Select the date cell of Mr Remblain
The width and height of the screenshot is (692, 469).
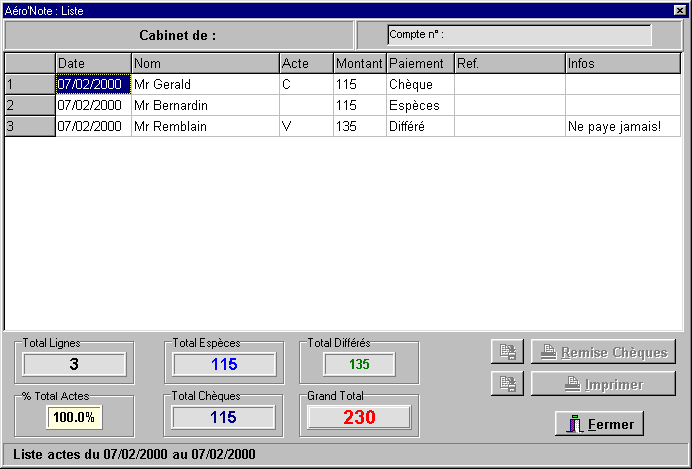(x=94, y=126)
